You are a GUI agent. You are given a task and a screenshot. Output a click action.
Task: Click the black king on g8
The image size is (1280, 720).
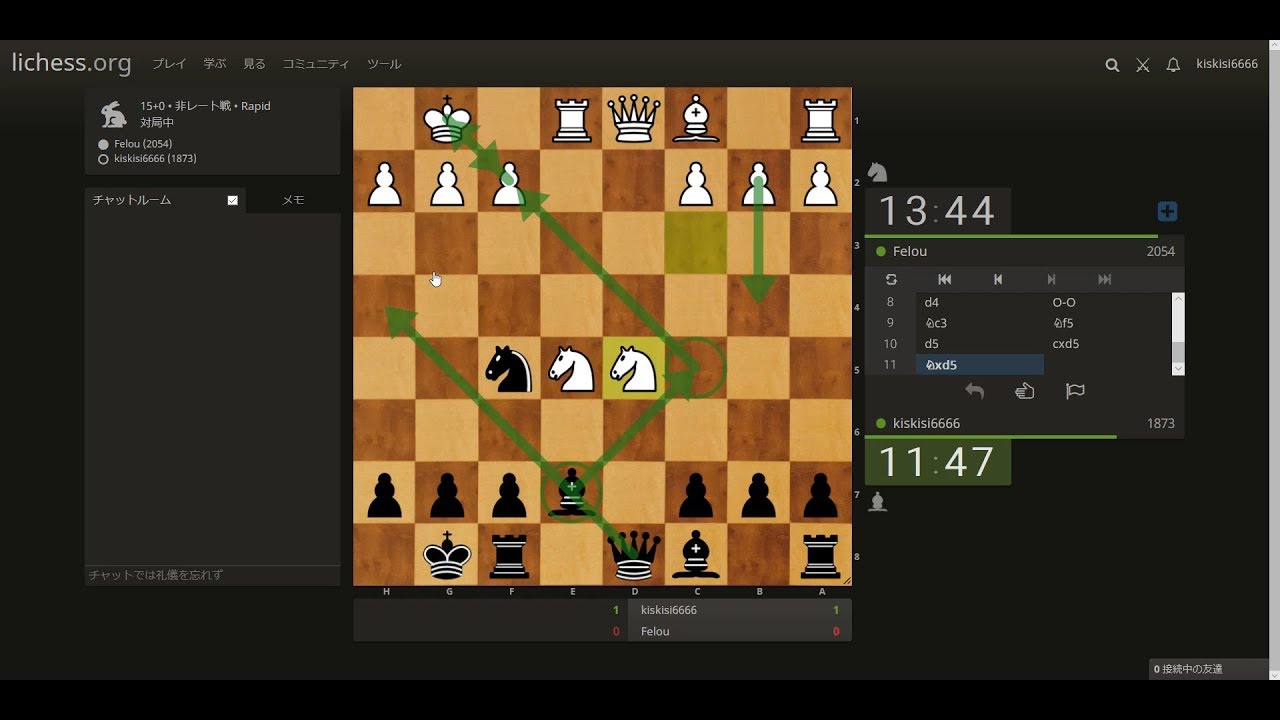click(447, 555)
